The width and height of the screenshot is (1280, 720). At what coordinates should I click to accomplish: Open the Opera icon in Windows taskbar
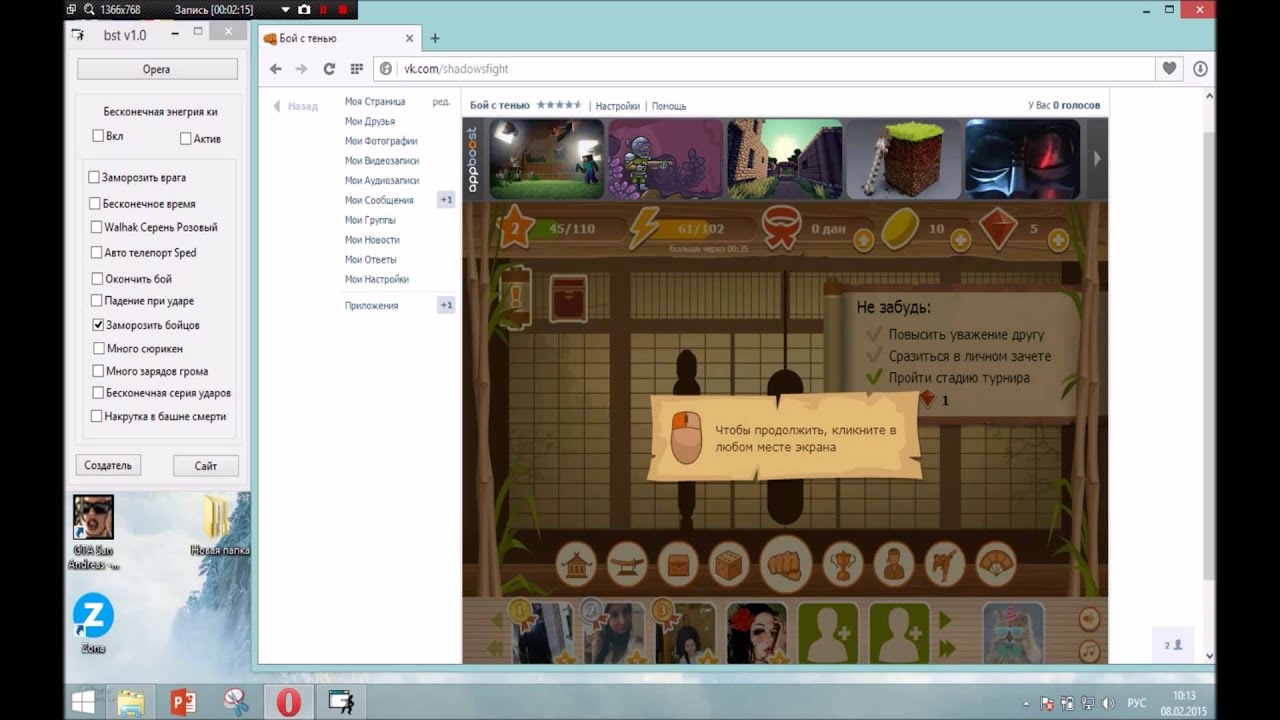click(288, 702)
